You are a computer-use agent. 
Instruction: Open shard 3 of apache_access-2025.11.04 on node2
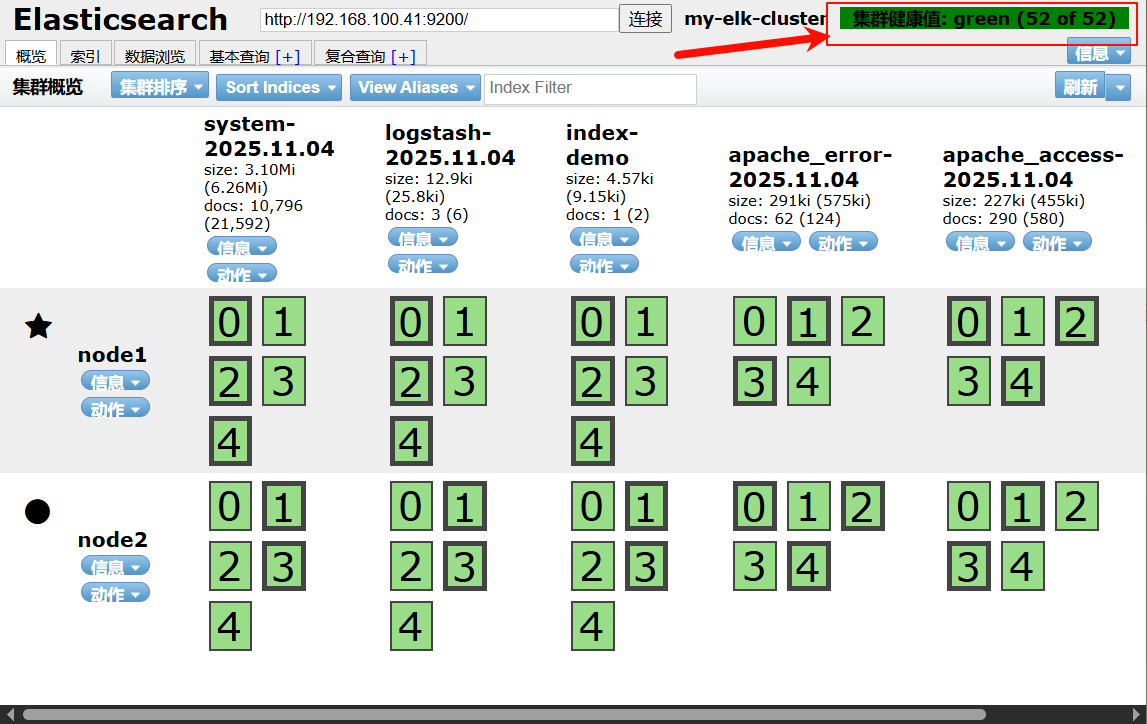pos(969,566)
